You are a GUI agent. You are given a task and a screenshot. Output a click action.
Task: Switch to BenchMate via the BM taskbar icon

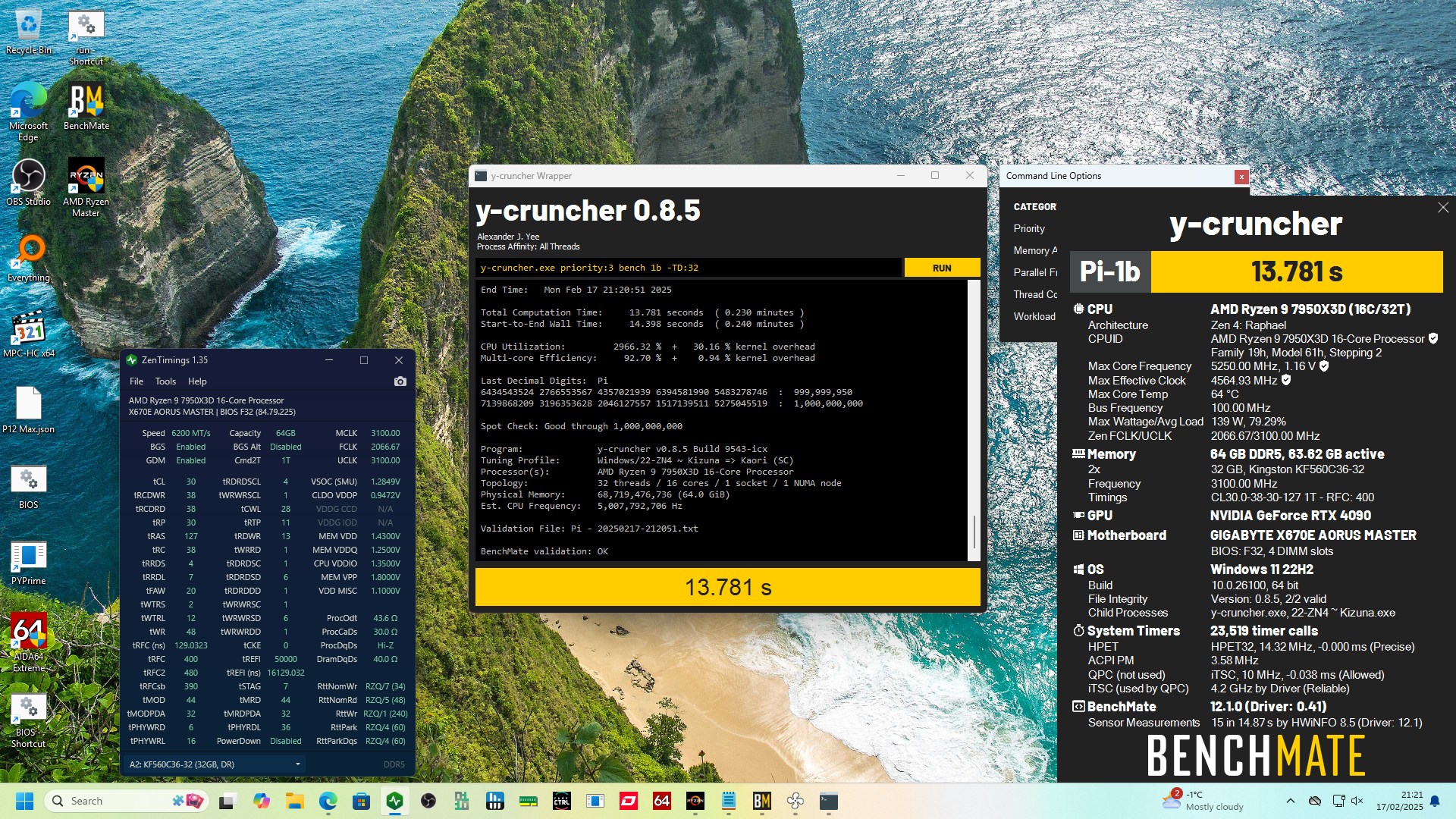point(761,801)
